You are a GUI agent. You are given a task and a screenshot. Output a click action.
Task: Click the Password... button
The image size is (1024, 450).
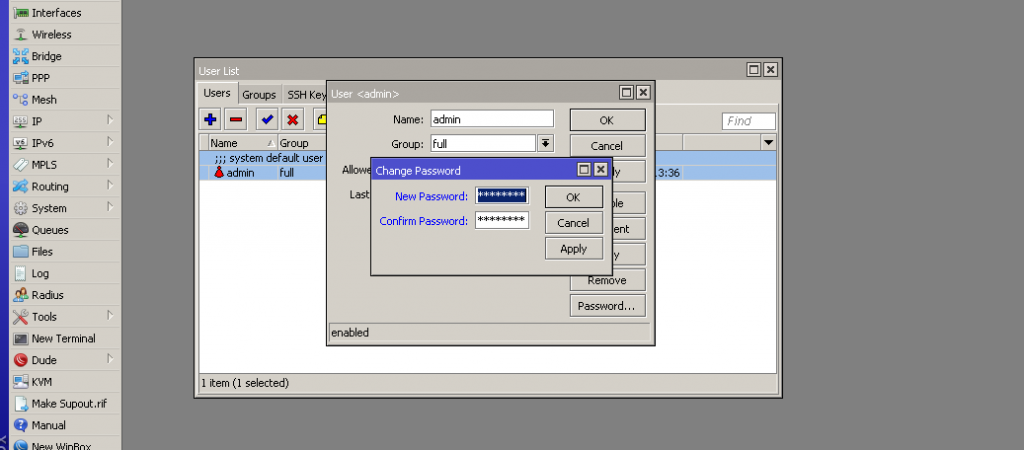click(607, 306)
